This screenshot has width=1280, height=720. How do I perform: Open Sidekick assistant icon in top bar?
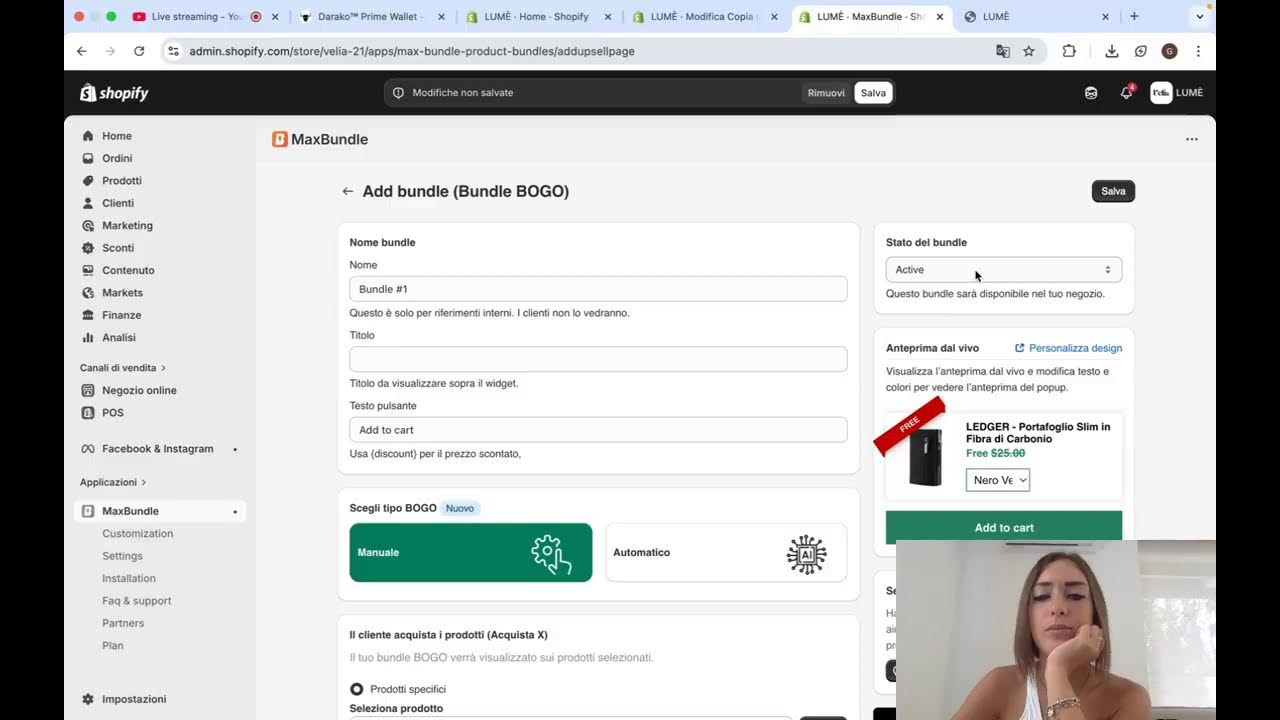1091,93
